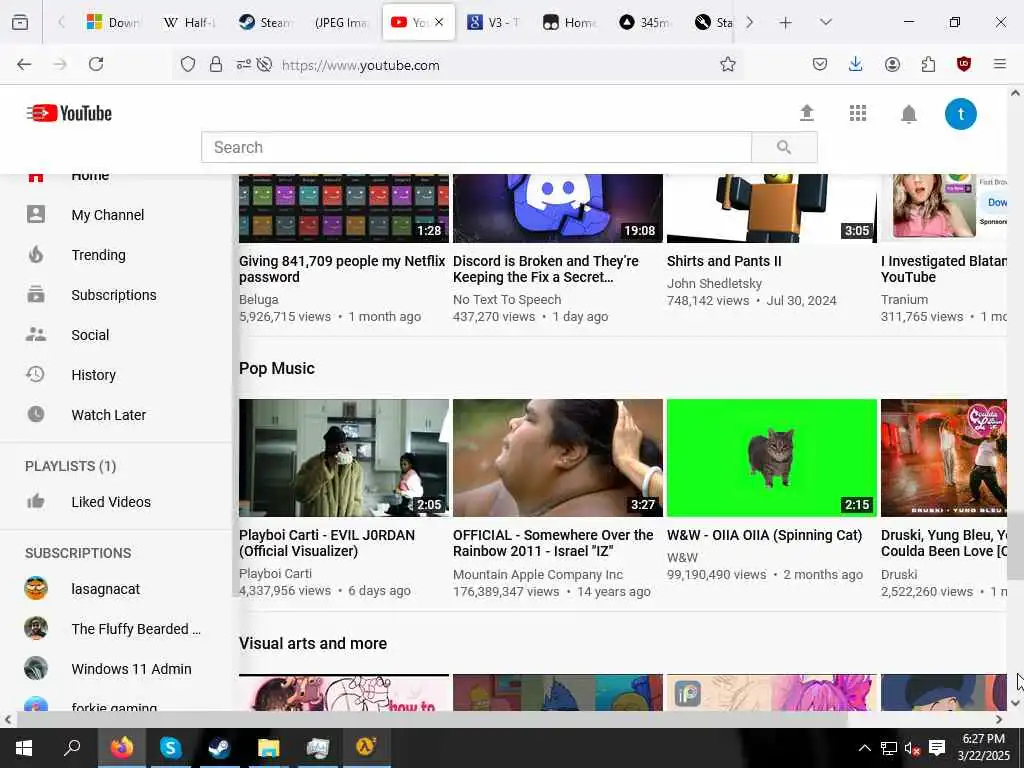Open the Watch Later link
The image size is (1024, 768).
click(x=108, y=415)
